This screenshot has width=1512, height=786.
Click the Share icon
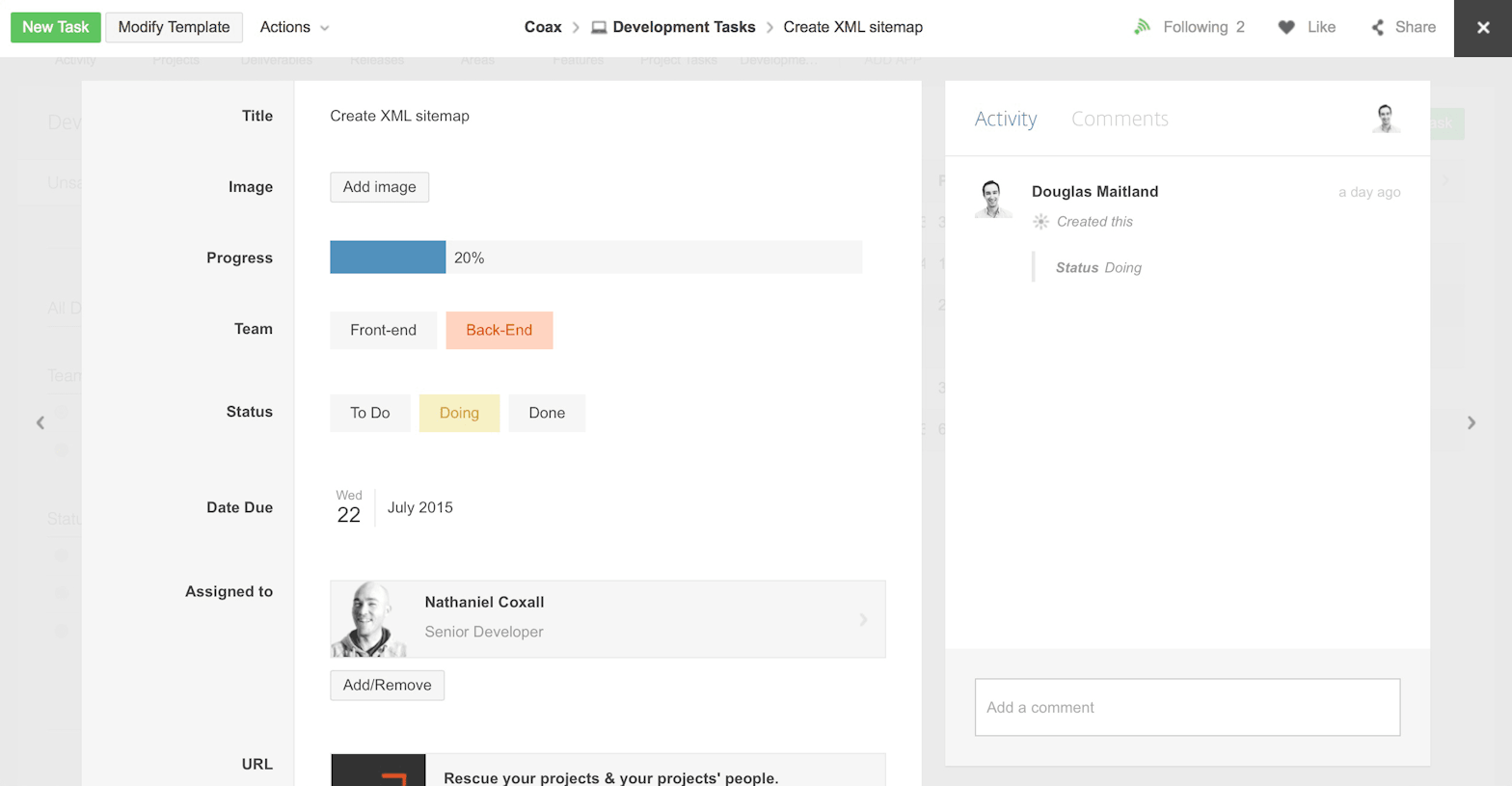(1378, 27)
